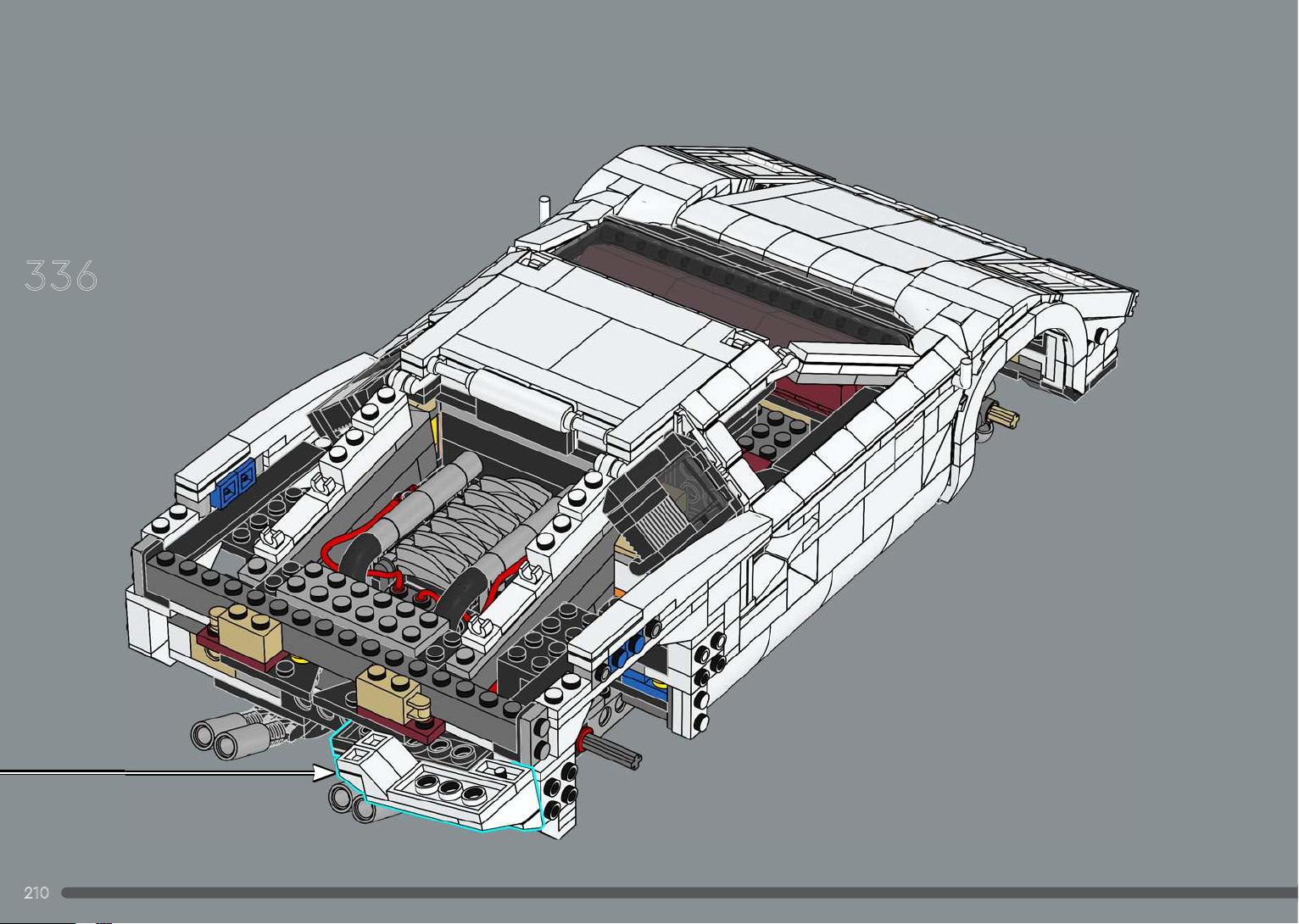The width and height of the screenshot is (1299, 924).
Task: Click the page number 210
Action: coord(36,893)
